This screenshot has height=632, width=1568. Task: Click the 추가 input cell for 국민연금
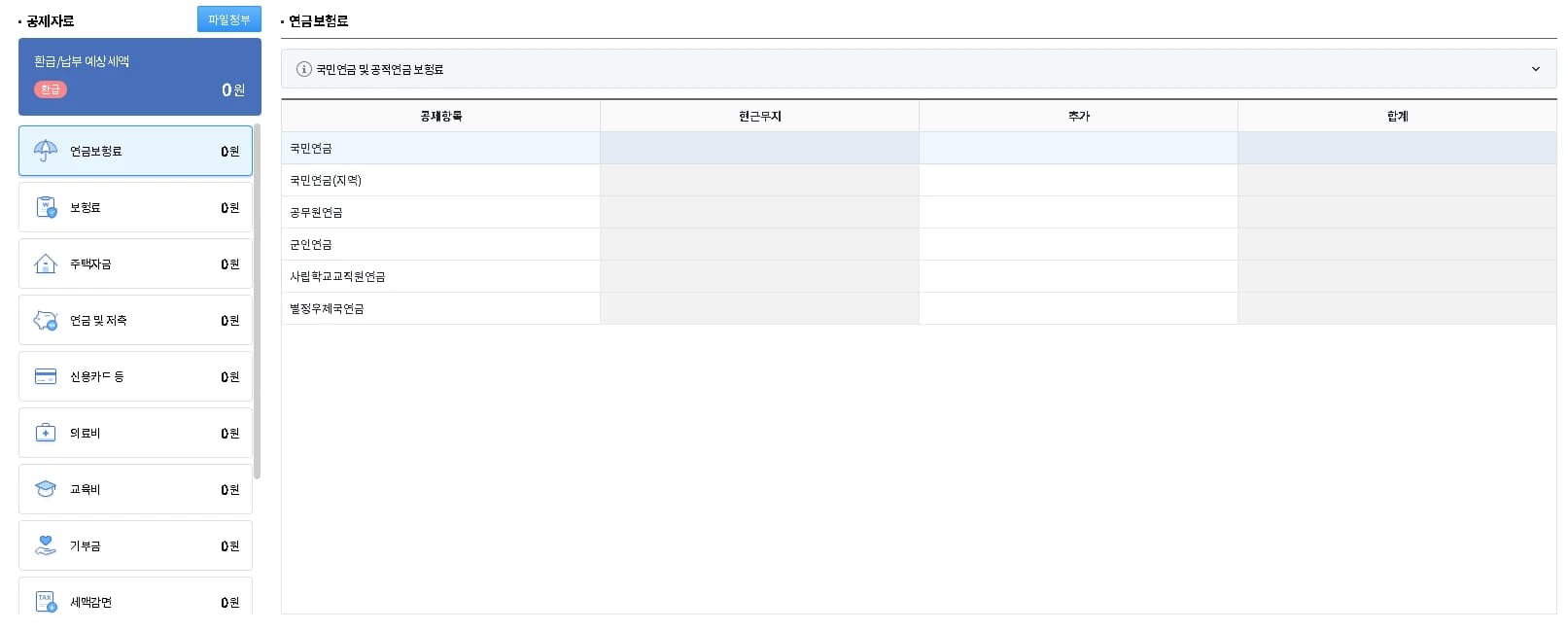pos(1078,148)
